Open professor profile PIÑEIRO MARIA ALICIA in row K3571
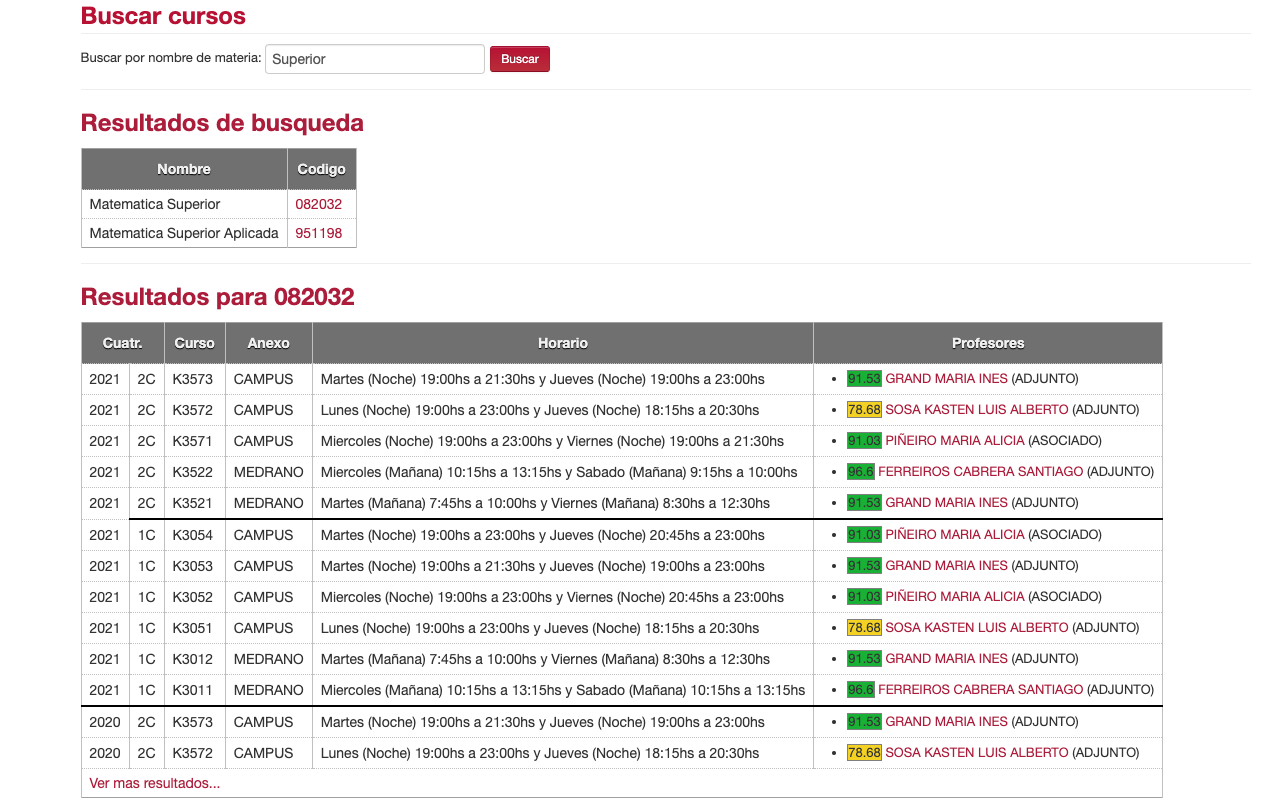The width and height of the screenshot is (1280, 800). [954, 440]
